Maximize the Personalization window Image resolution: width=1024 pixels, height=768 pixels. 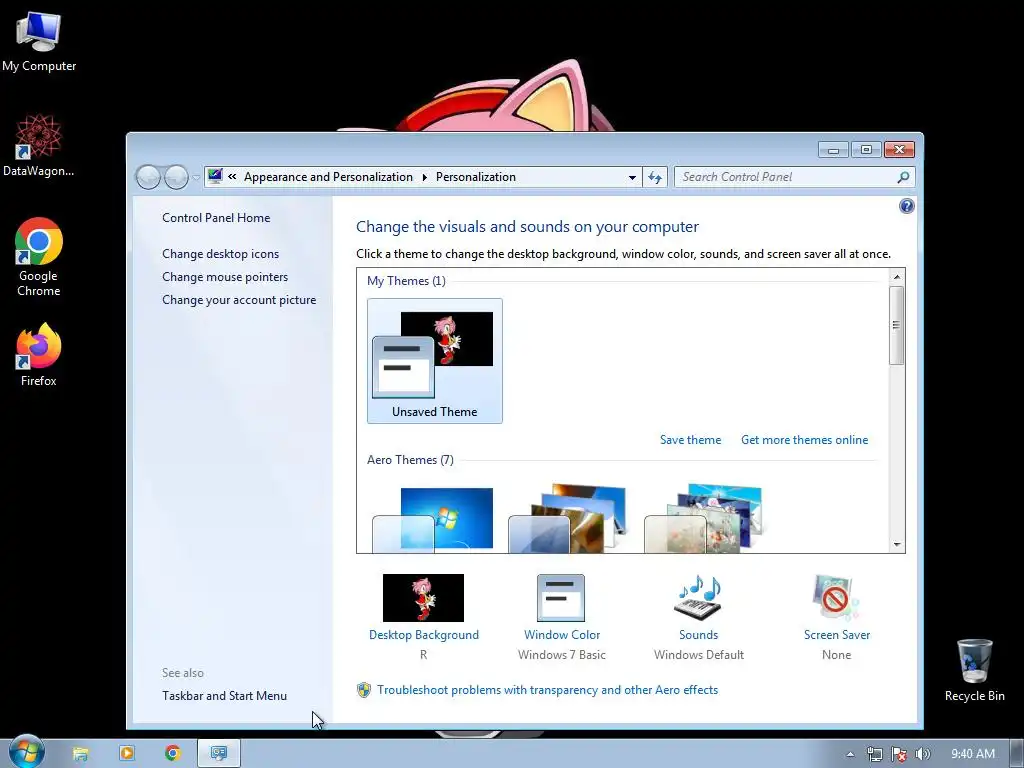coord(866,150)
